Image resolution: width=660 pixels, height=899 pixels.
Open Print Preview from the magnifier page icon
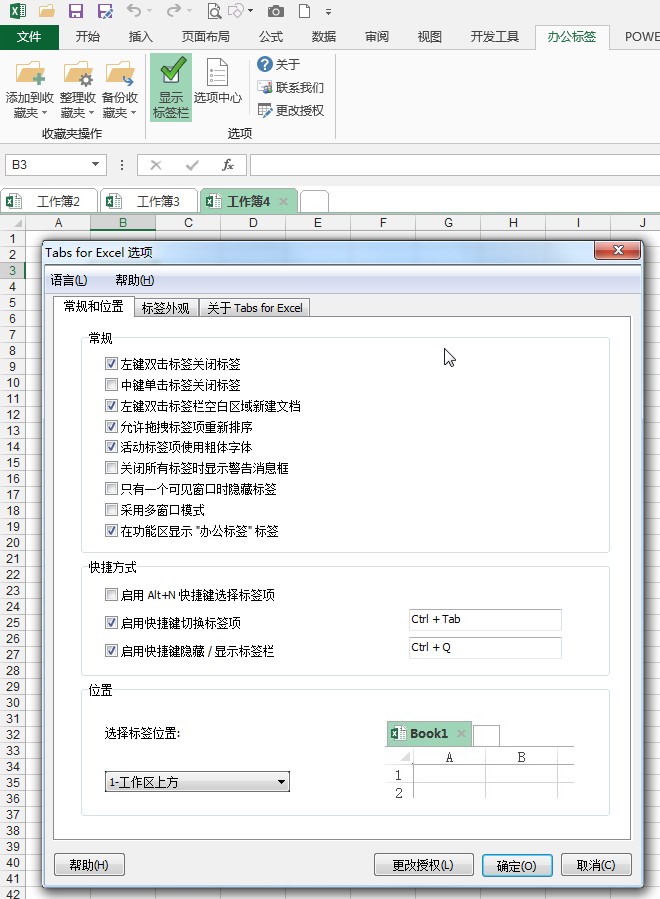[x=214, y=11]
